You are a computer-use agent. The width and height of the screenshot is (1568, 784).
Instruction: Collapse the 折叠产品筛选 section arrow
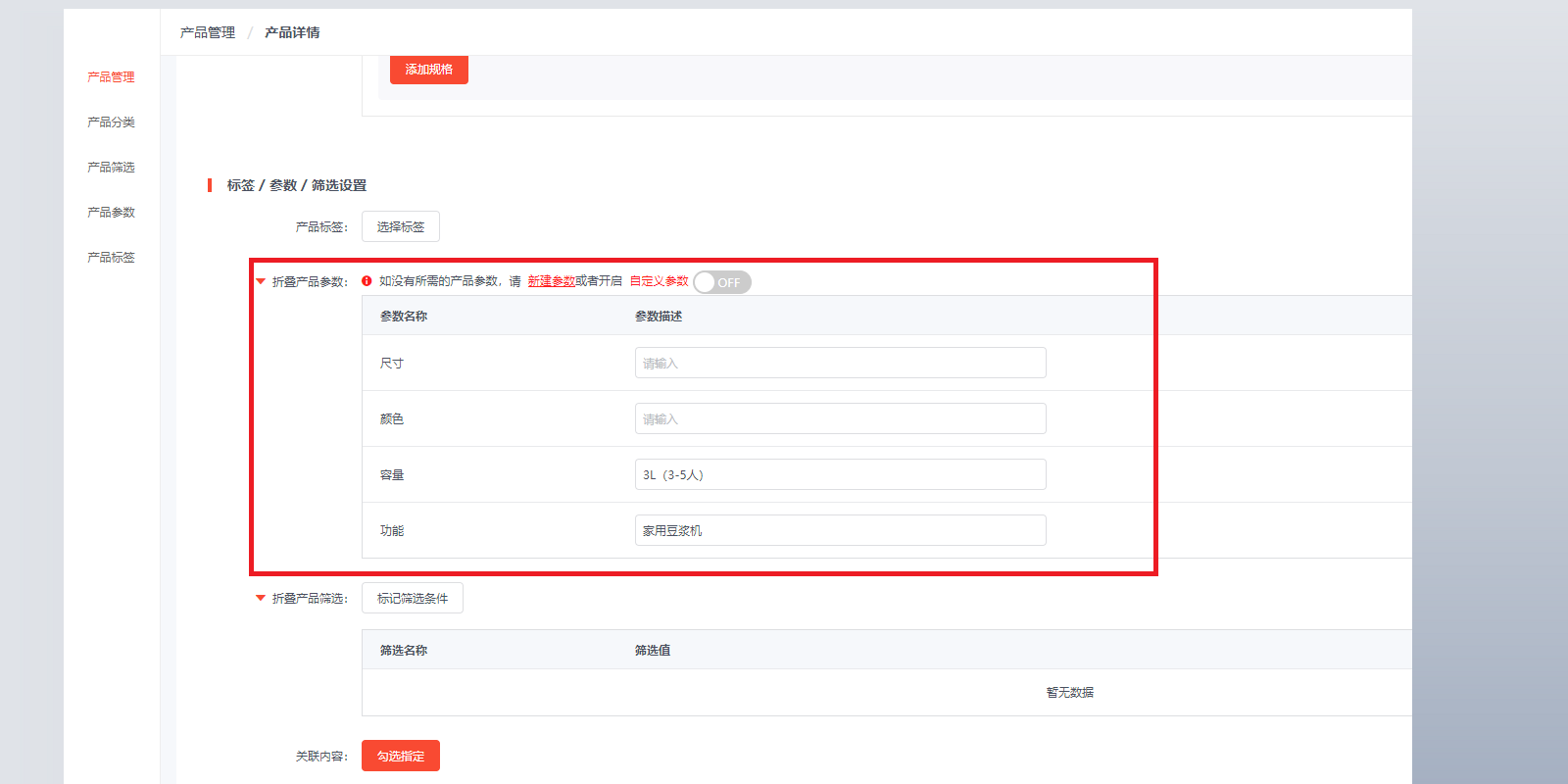point(261,598)
